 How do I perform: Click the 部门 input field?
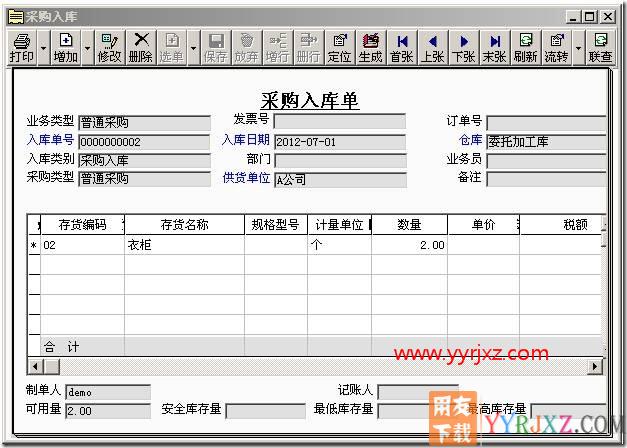click(340, 161)
